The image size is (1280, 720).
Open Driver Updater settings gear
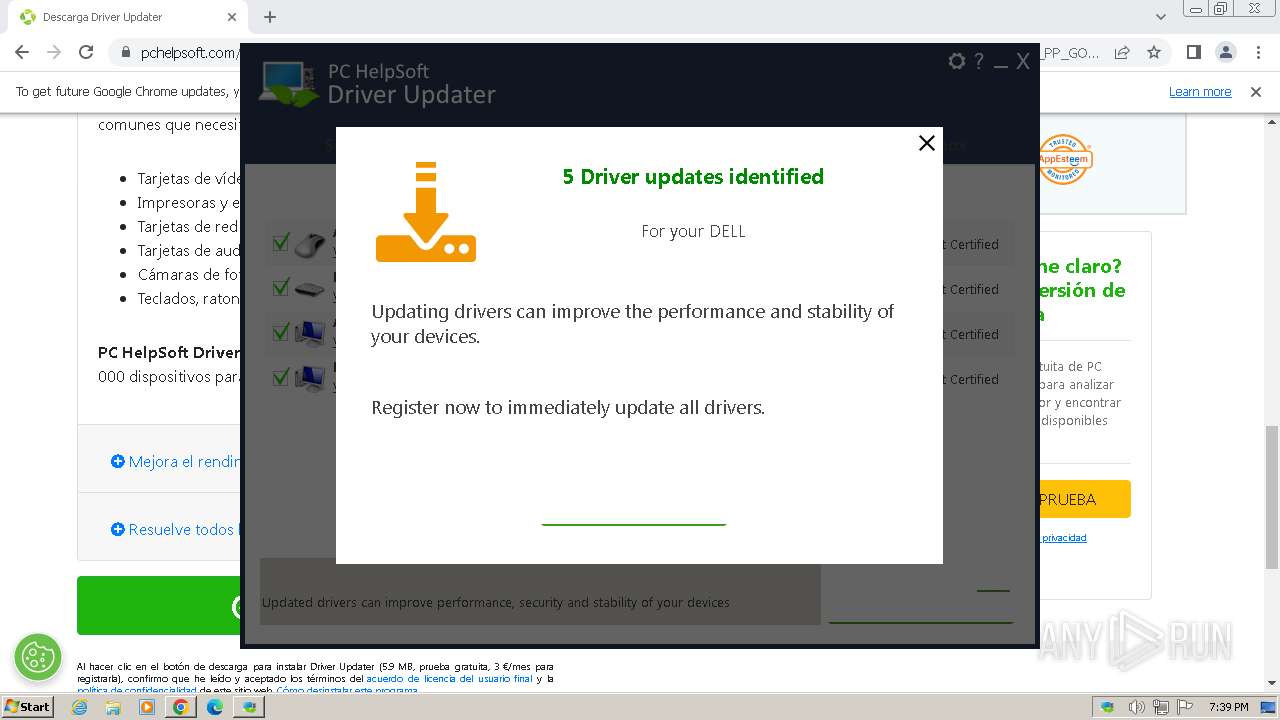(957, 61)
